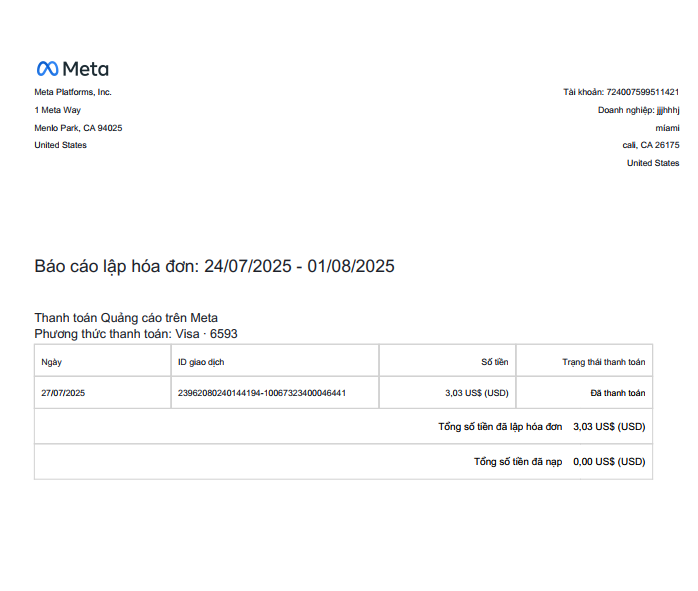Select the Báo cáo lập hóa đơn heading
The image size is (698, 591).
(x=215, y=266)
